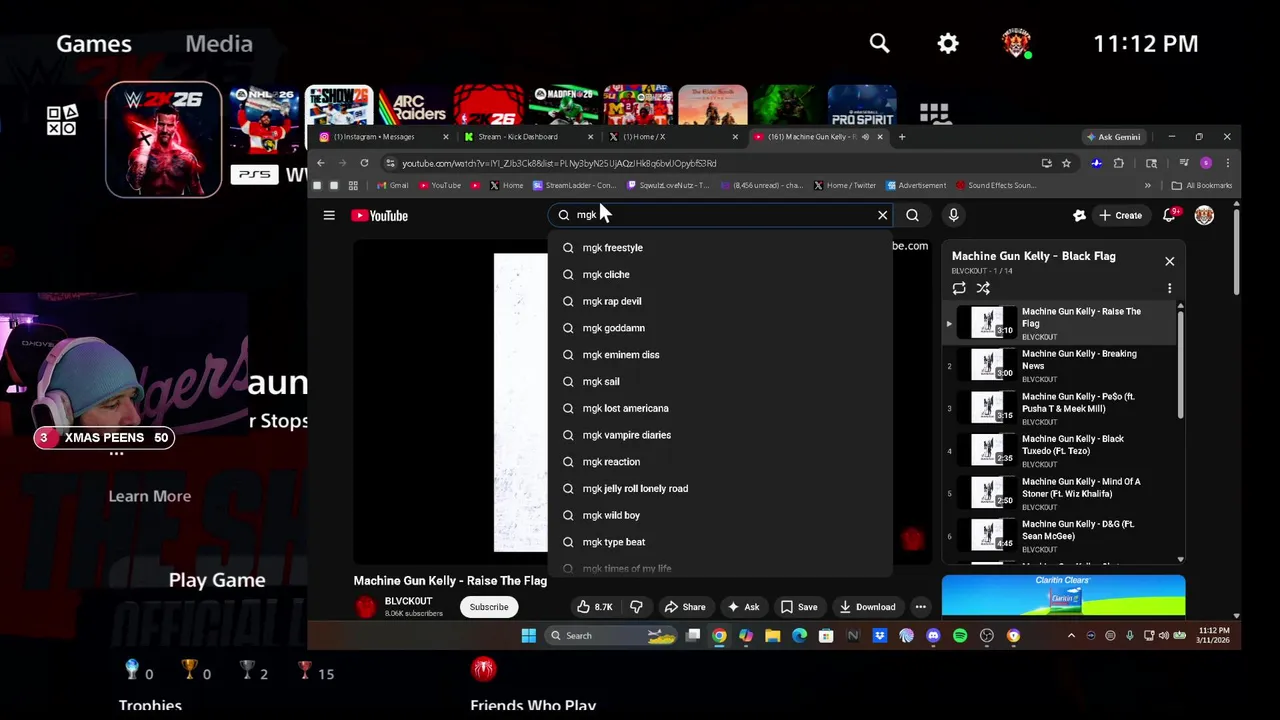Pick the 'mgk sail' search suggestion

(x=720, y=381)
